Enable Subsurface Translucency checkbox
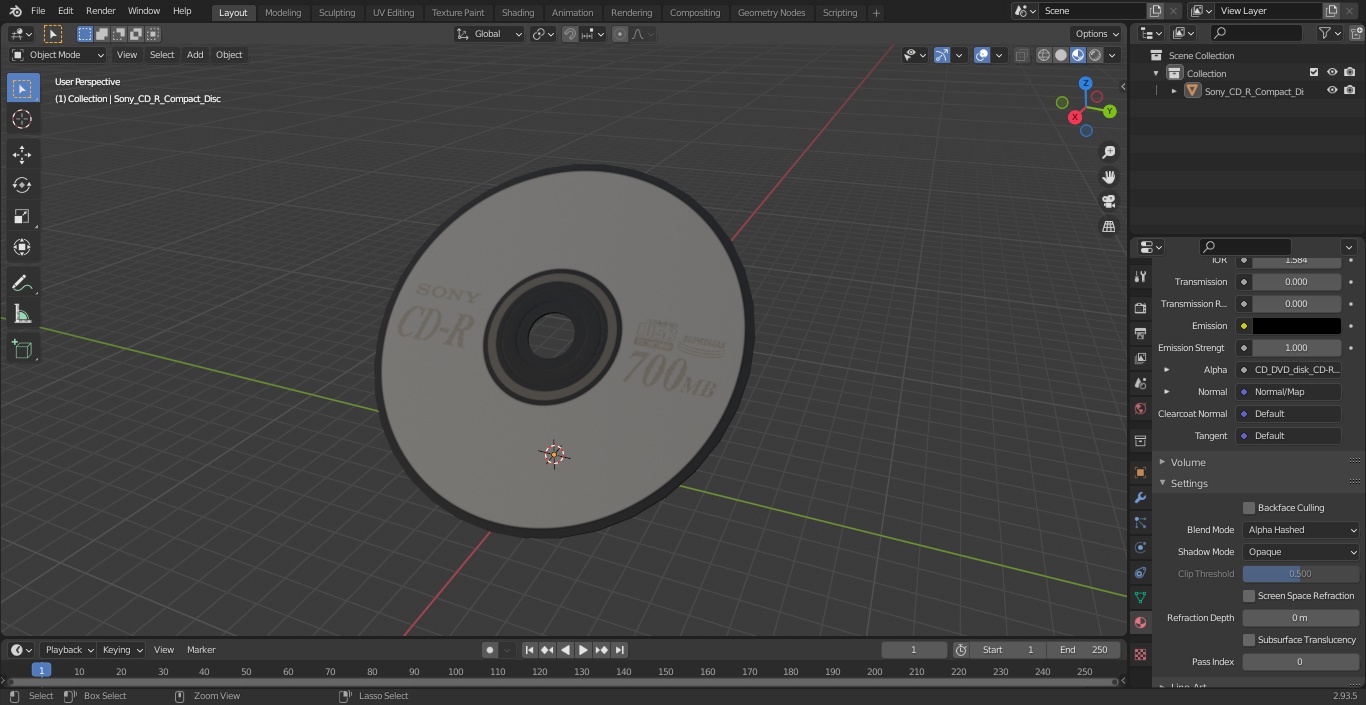This screenshot has width=1366, height=705. 1249,639
